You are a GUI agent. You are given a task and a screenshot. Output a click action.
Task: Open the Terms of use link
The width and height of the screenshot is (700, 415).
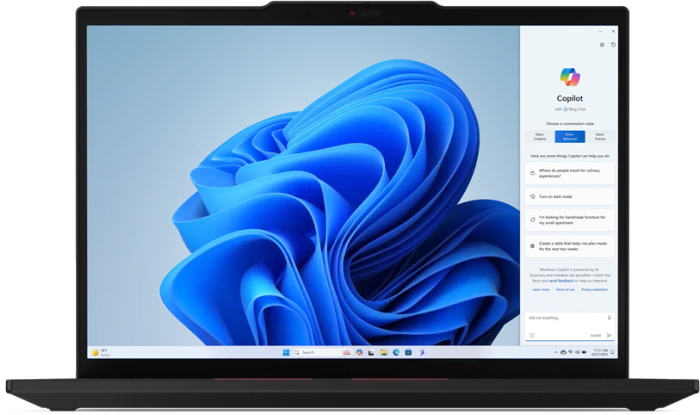[565, 290]
